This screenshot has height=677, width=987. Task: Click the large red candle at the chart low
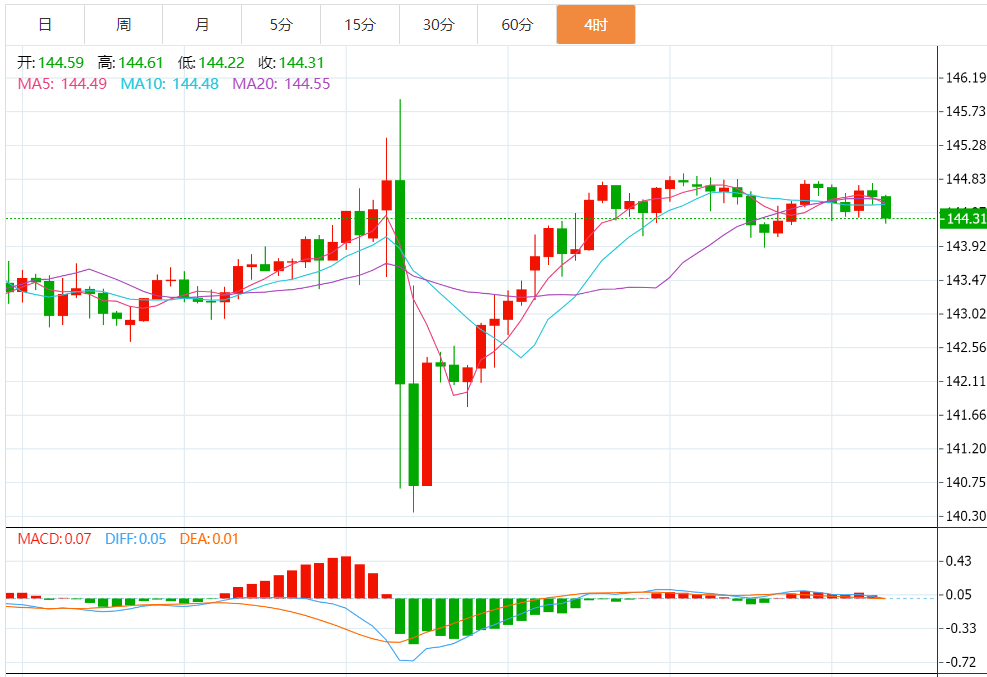427,424
